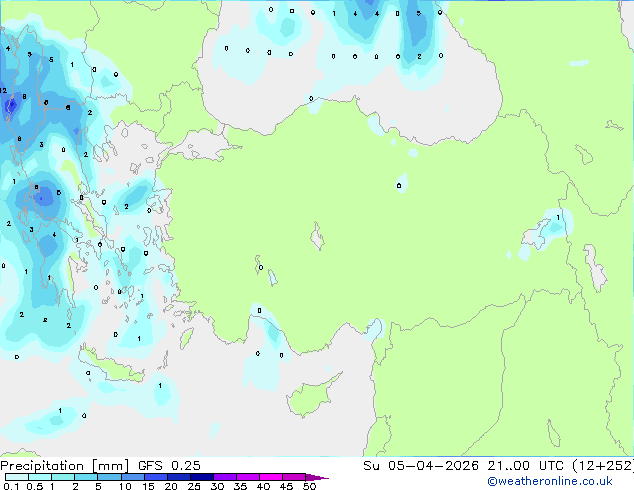
Task: Click the '12' precipitation value on the map
Action: click(x=3, y=91)
